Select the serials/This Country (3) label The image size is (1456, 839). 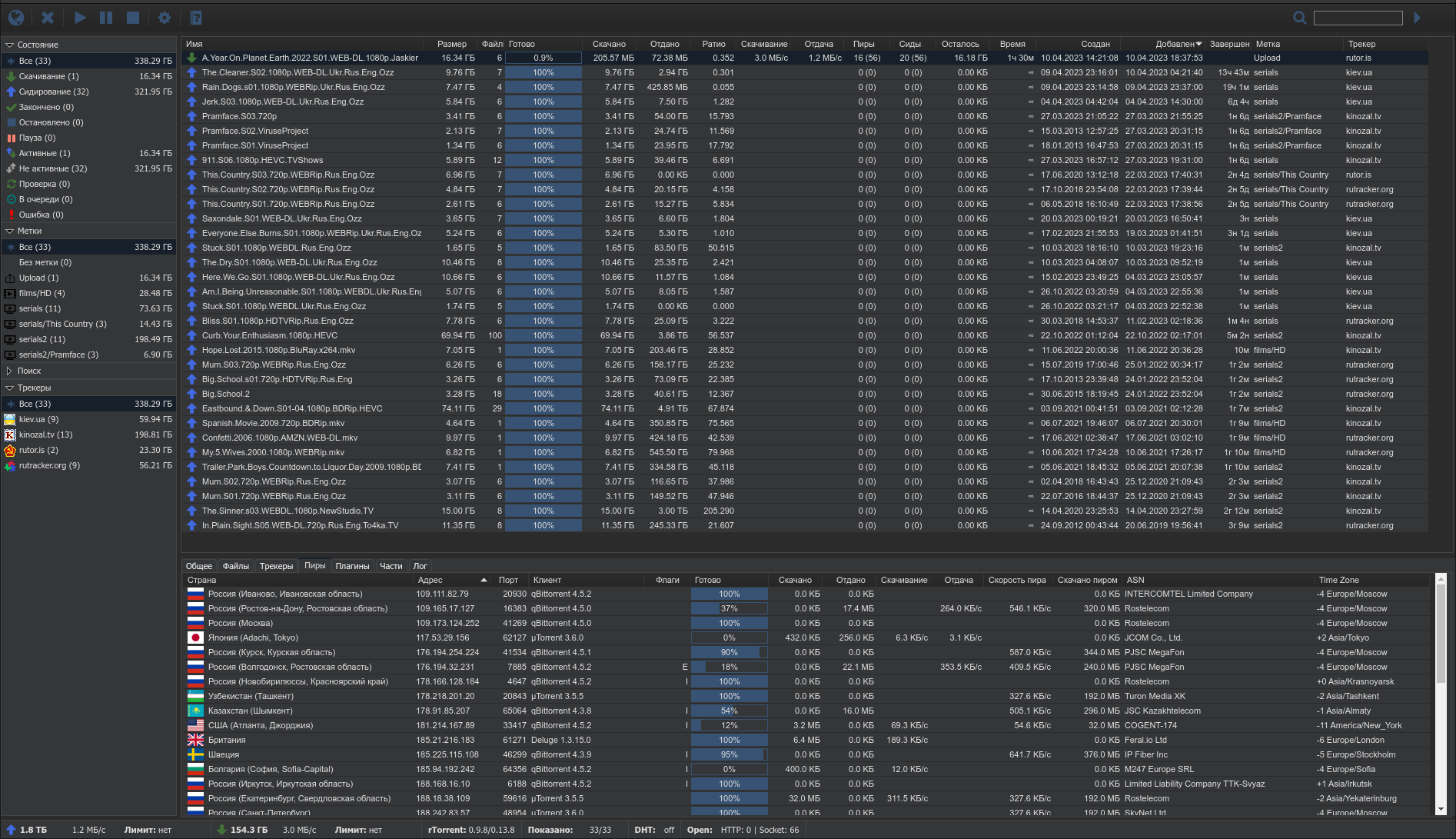(88, 324)
